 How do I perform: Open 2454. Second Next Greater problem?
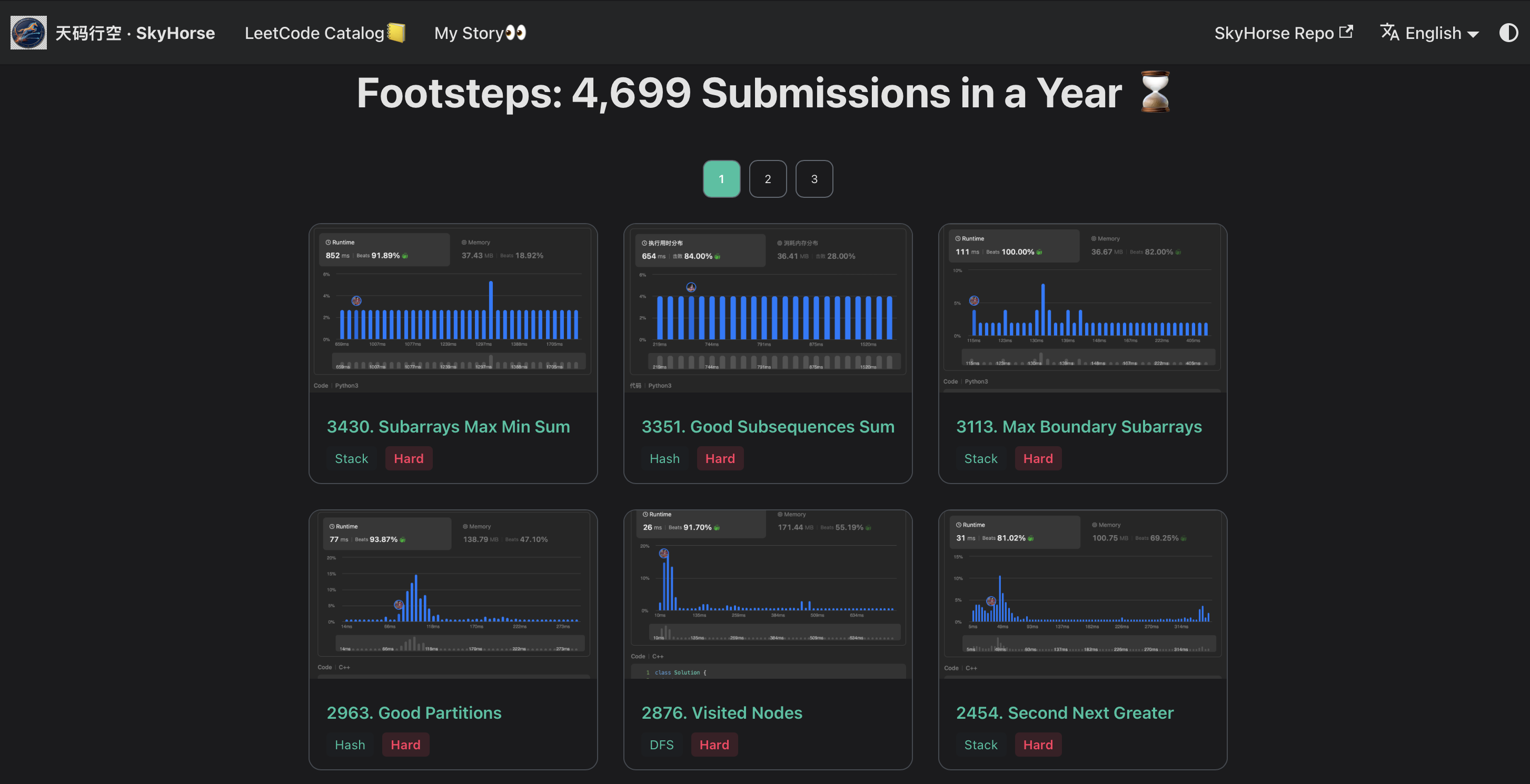point(1065,712)
